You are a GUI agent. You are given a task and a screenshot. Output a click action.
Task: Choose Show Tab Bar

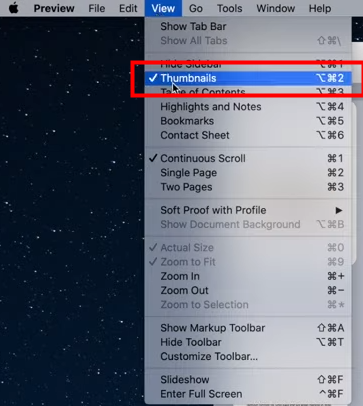pyautogui.click(x=248, y=26)
